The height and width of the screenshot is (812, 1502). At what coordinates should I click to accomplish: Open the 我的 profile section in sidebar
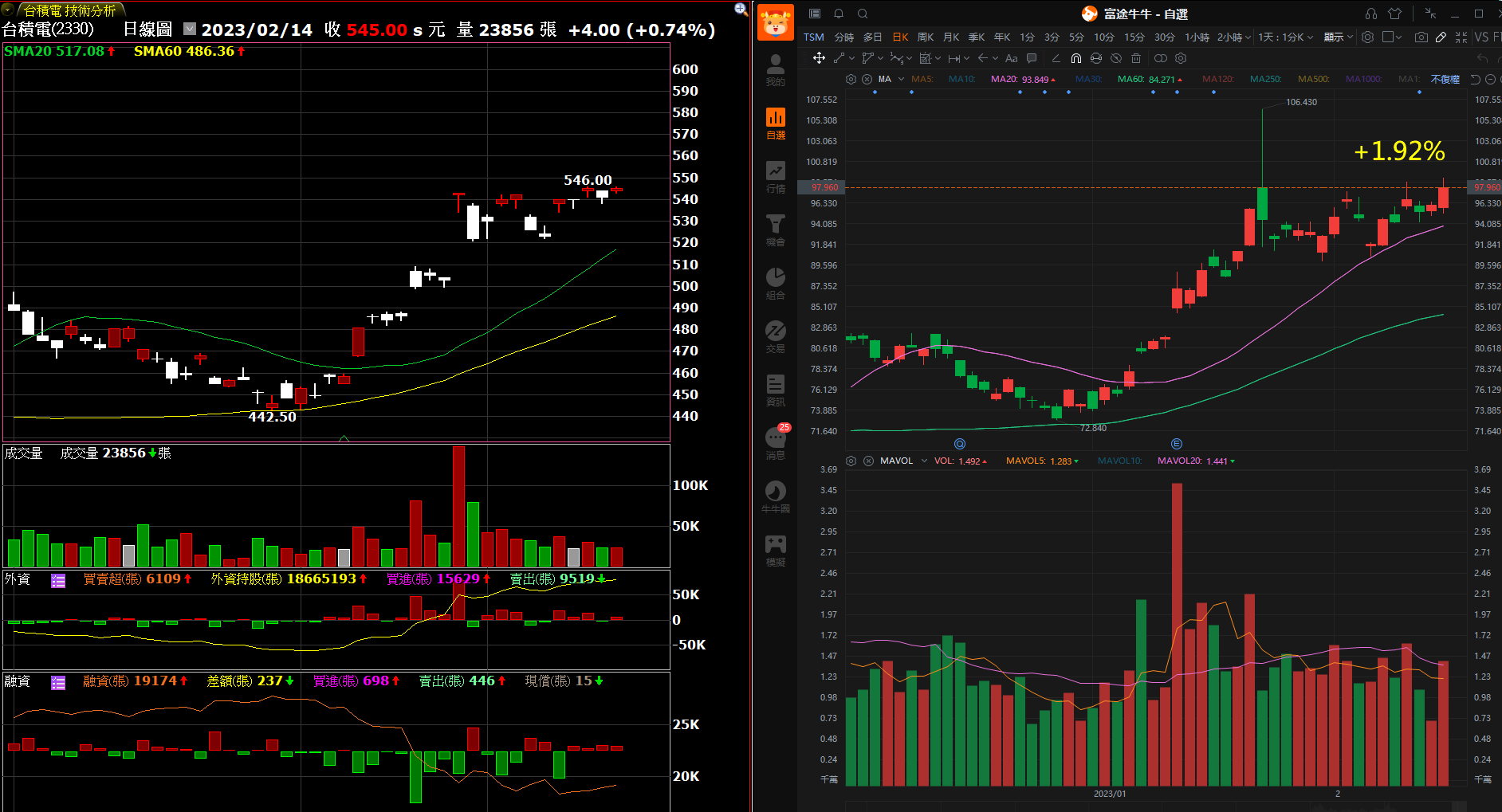[775, 69]
